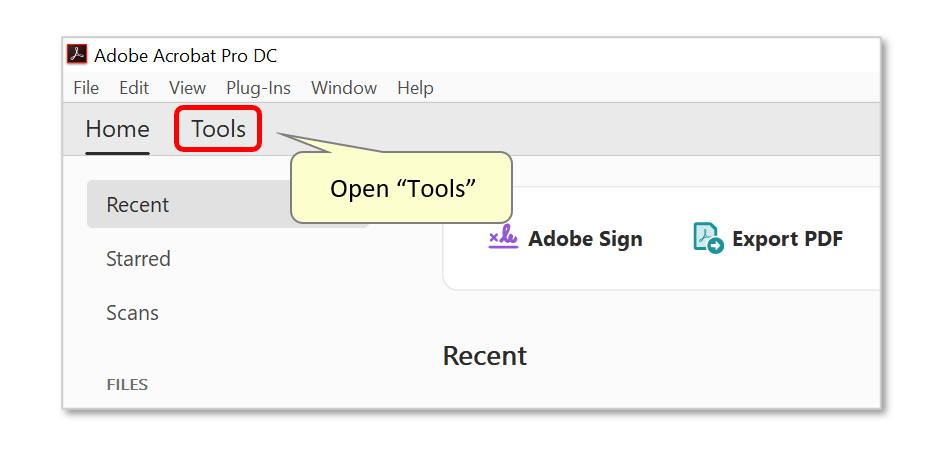
Task: Click the Adobe Acrobat Pro DC title text
Action: (x=186, y=55)
